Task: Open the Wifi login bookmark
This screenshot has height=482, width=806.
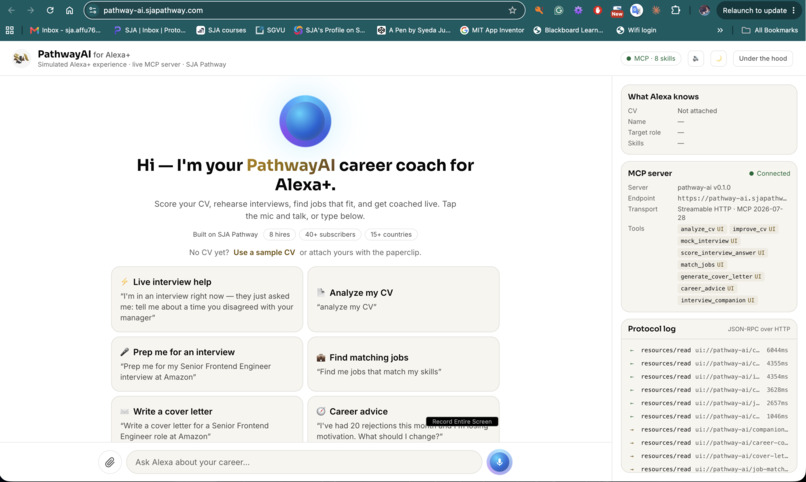Action: (x=636, y=30)
